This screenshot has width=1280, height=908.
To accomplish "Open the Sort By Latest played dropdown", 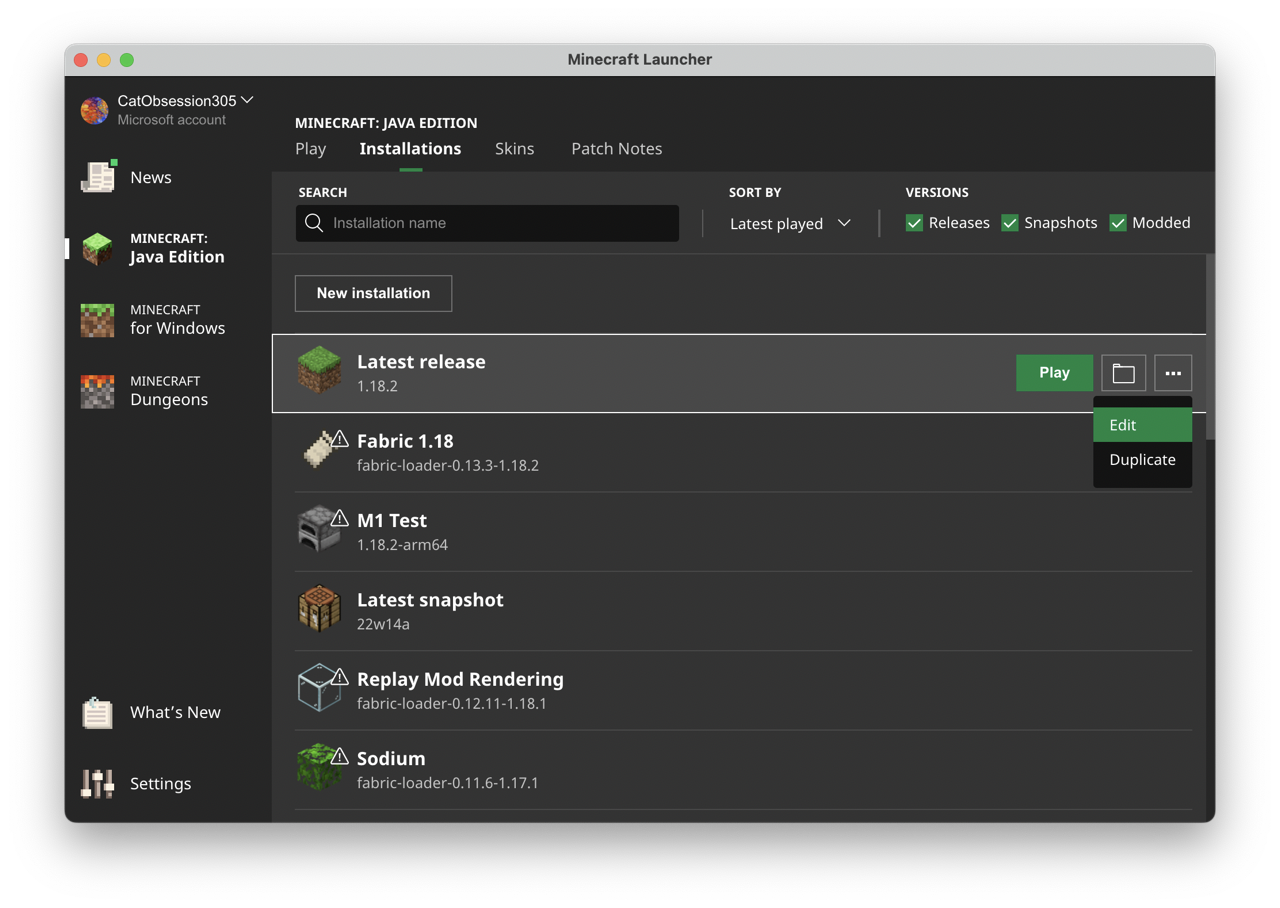I will pyautogui.click(x=789, y=223).
